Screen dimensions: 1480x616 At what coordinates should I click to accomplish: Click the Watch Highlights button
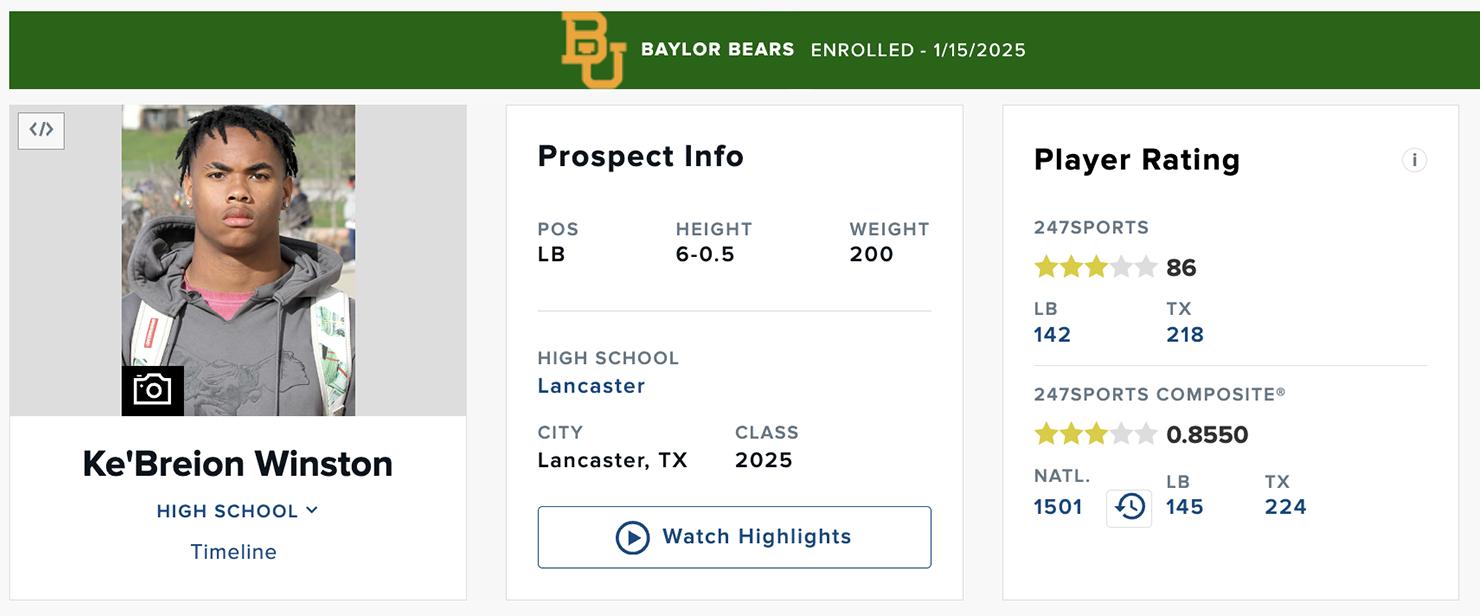pyautogui.click(x=734, y=537)
